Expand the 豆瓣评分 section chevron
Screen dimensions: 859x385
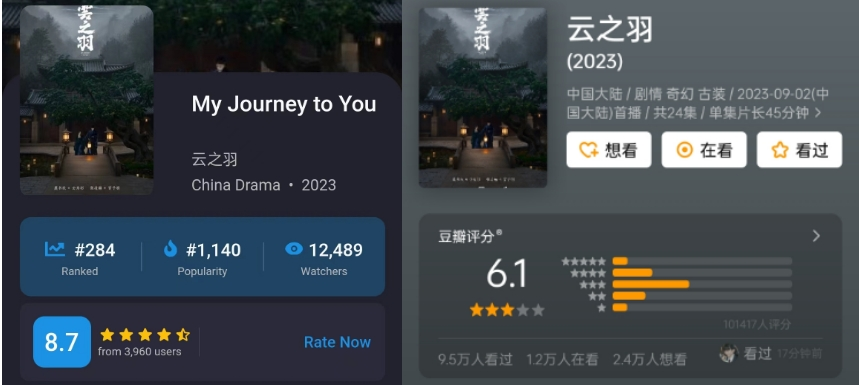click(816, 235)
